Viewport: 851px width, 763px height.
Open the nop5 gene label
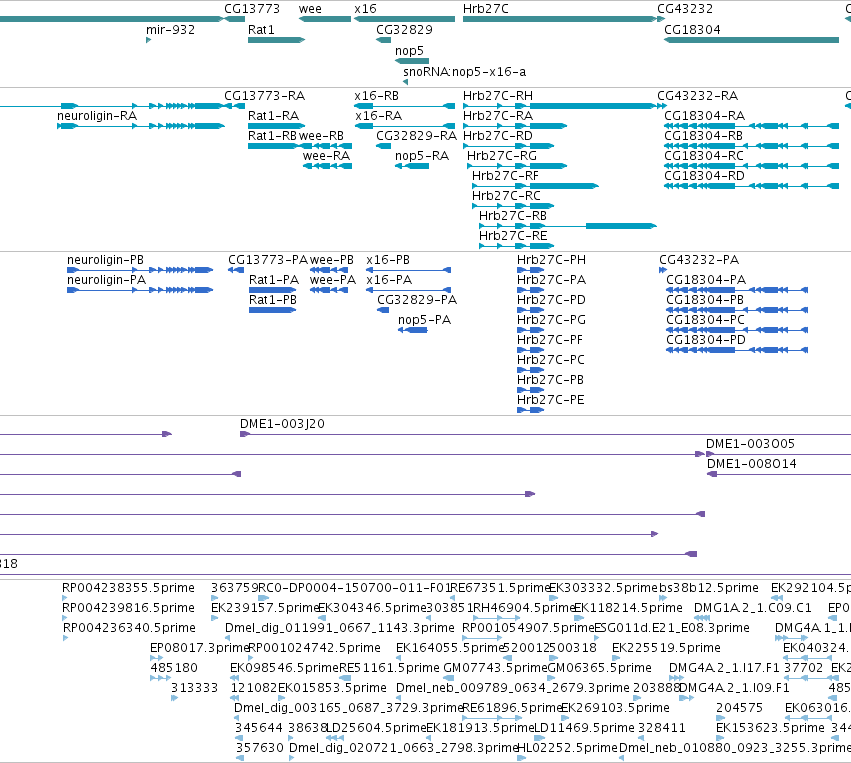pos(409,50)
